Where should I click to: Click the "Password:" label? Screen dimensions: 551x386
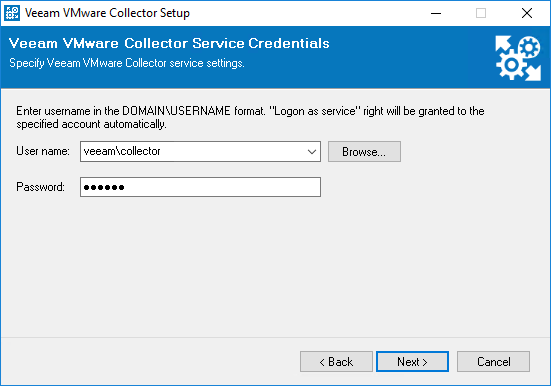pyautogui.click(x=40, y=187)
